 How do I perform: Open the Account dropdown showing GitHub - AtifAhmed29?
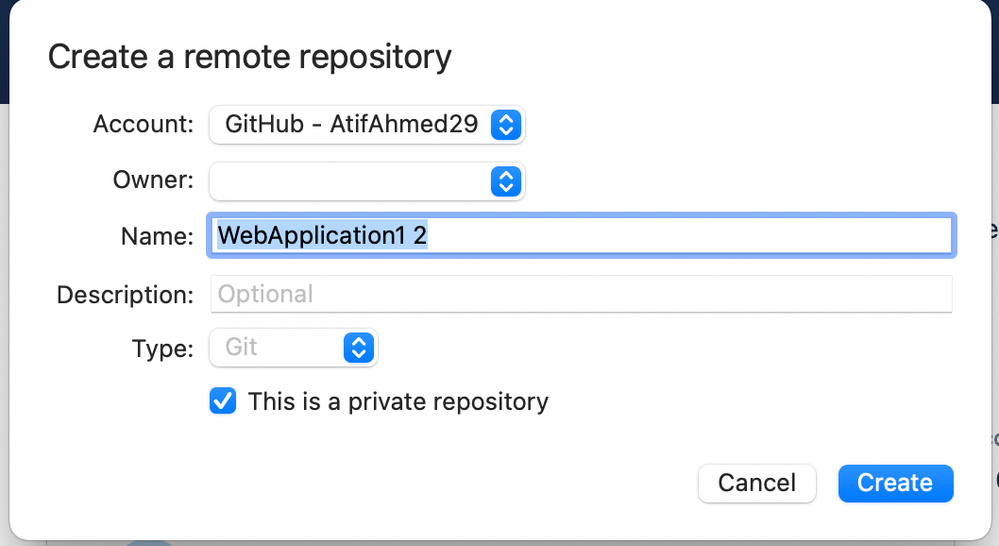click(367, 124)
